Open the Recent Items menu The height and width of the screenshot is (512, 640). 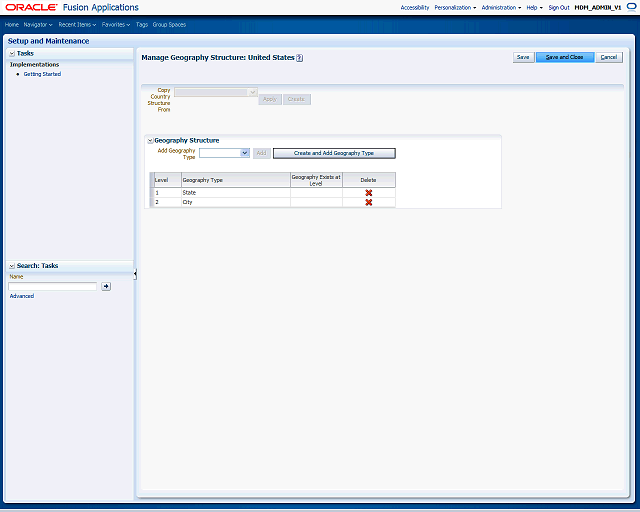[77, 24]
